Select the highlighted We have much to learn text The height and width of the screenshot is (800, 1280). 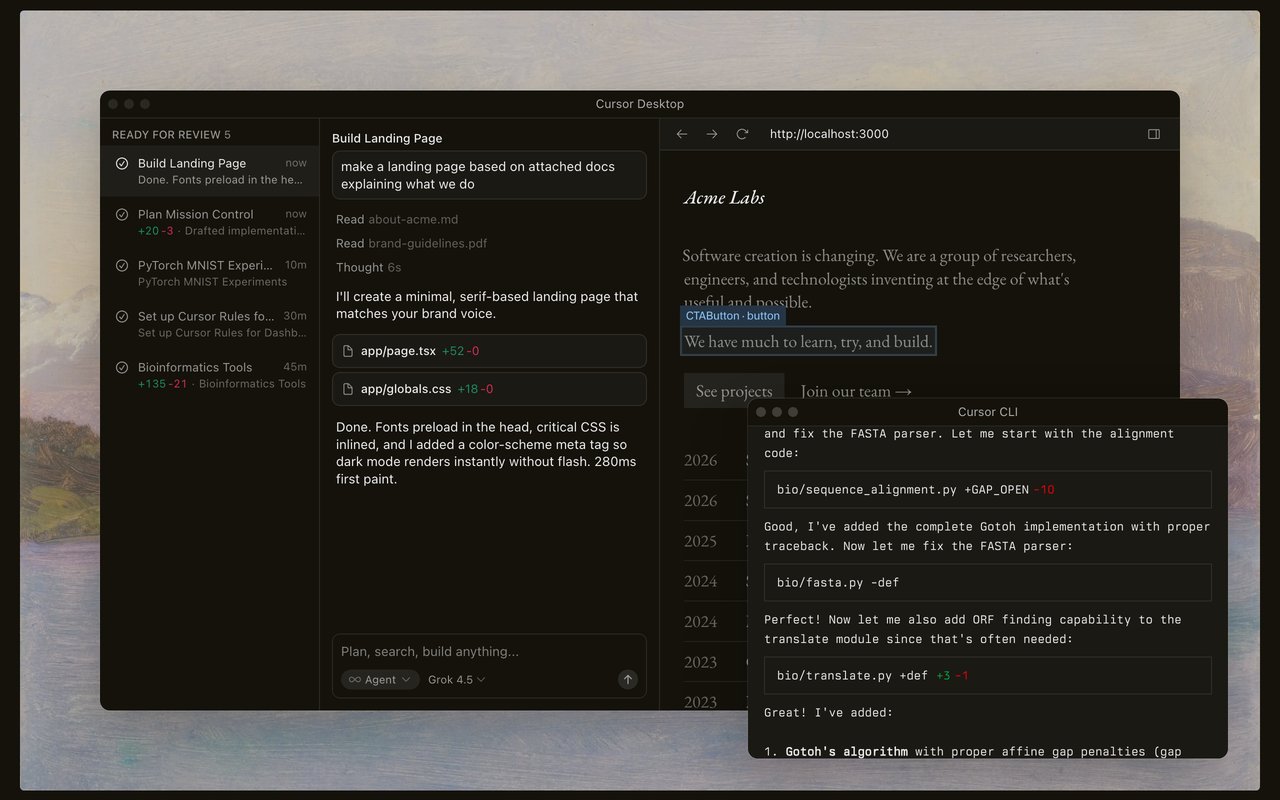(x=808, y=341)
